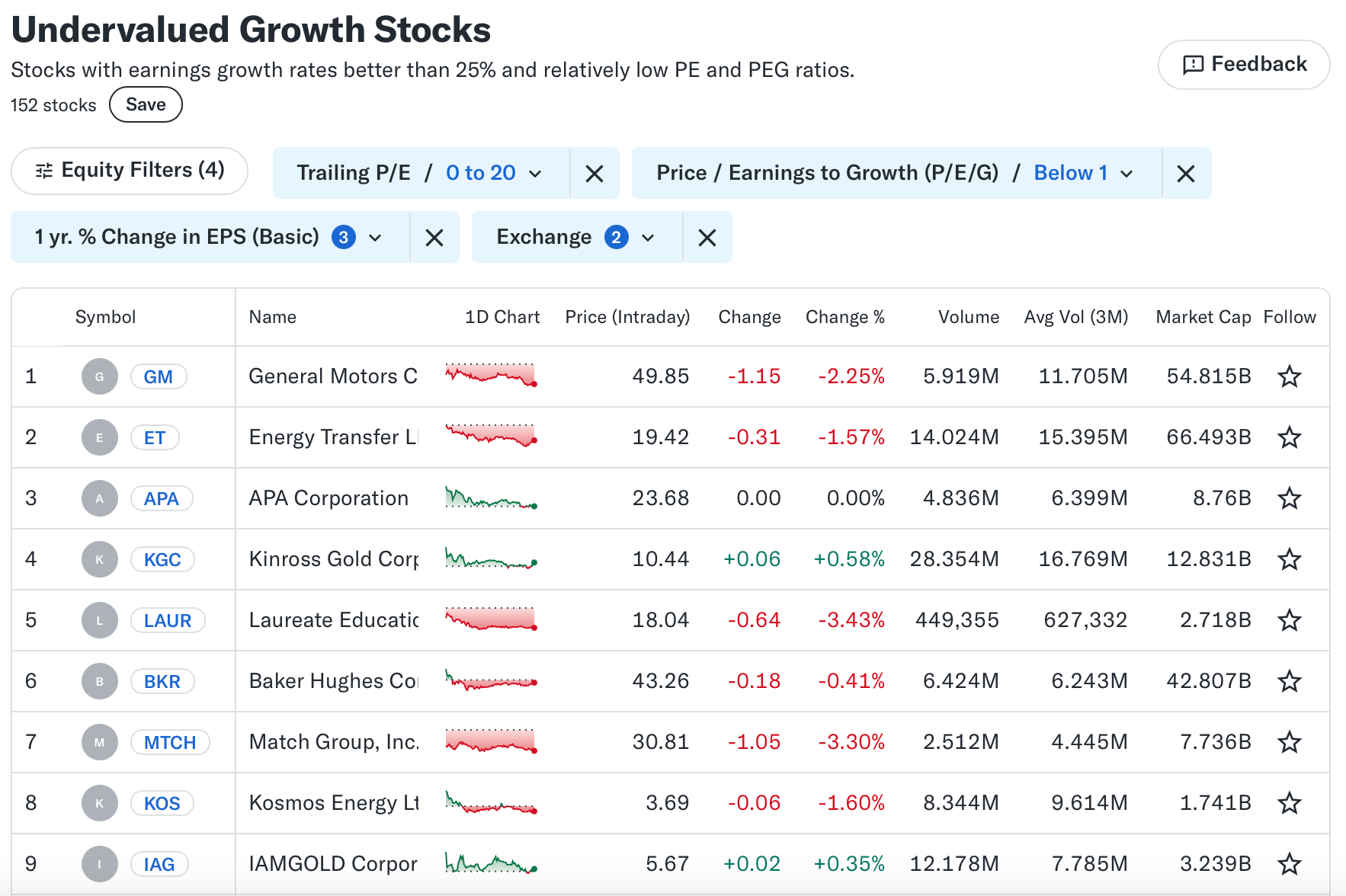
Task: View Baker Hughes 1D chart thumbnail
Action: (492, 680)
